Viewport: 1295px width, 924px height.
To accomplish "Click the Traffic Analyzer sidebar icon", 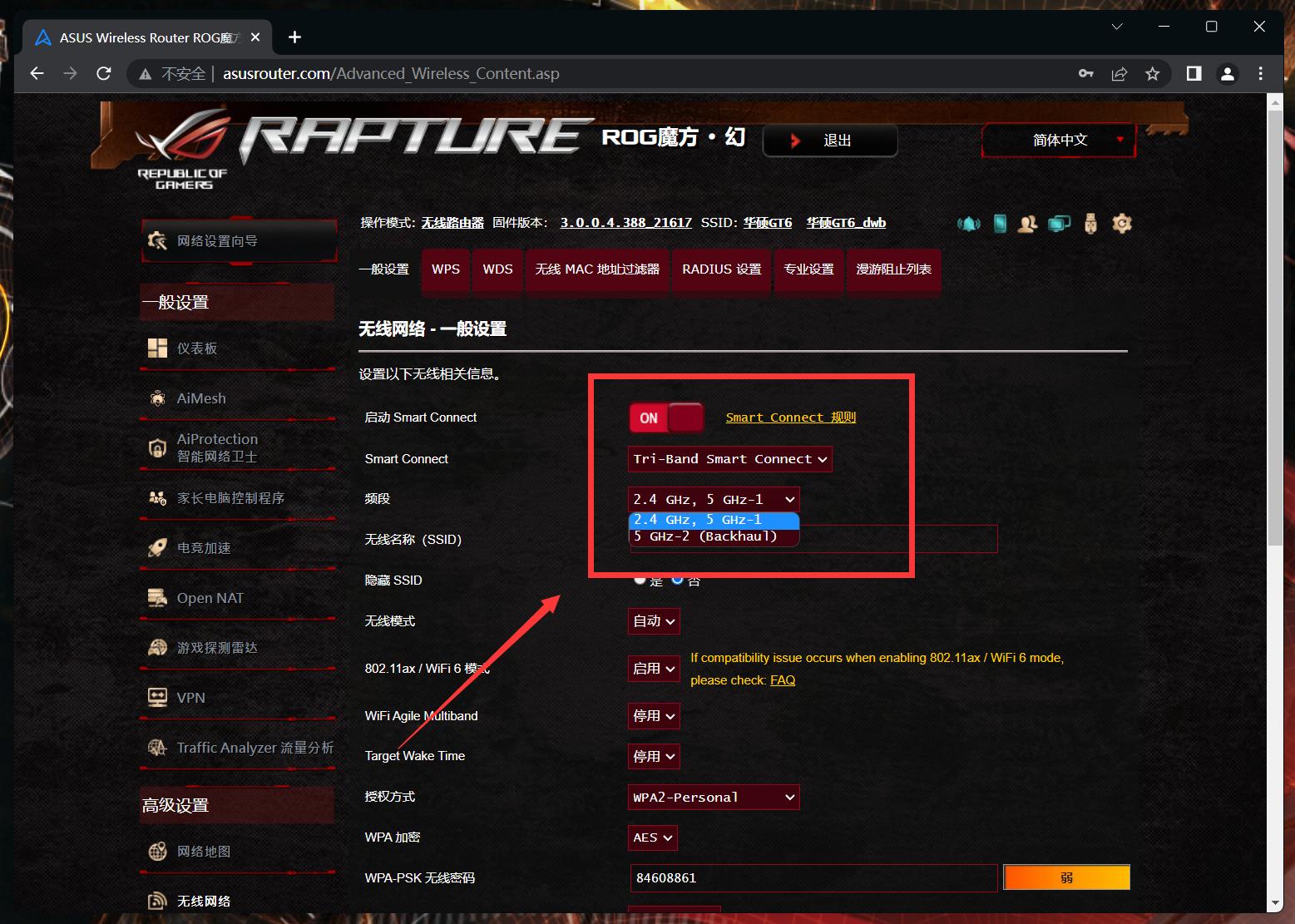I will point(157,748).
